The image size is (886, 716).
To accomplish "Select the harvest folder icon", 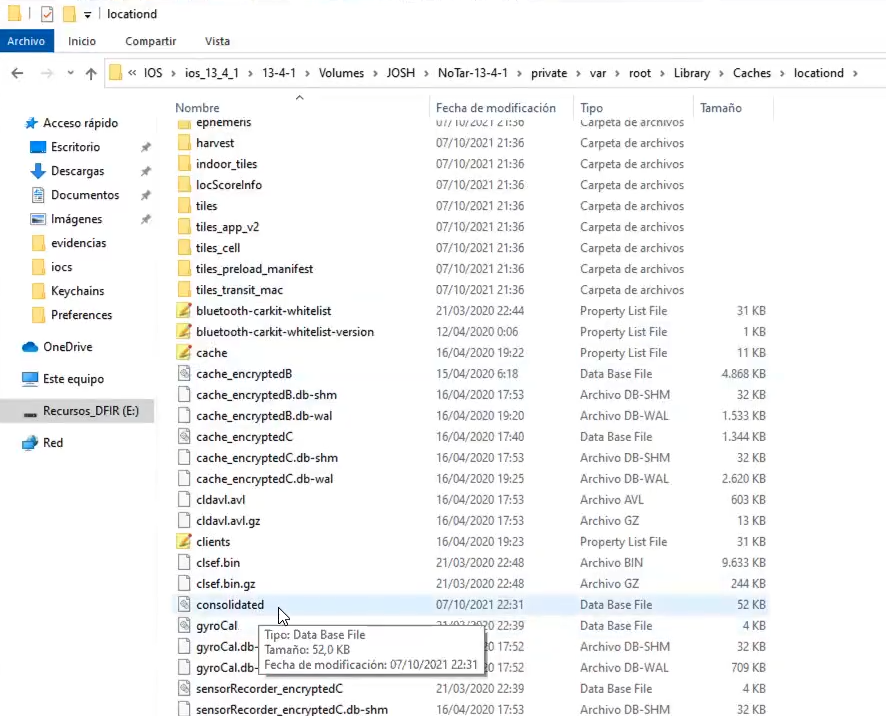I will (184, 142).
